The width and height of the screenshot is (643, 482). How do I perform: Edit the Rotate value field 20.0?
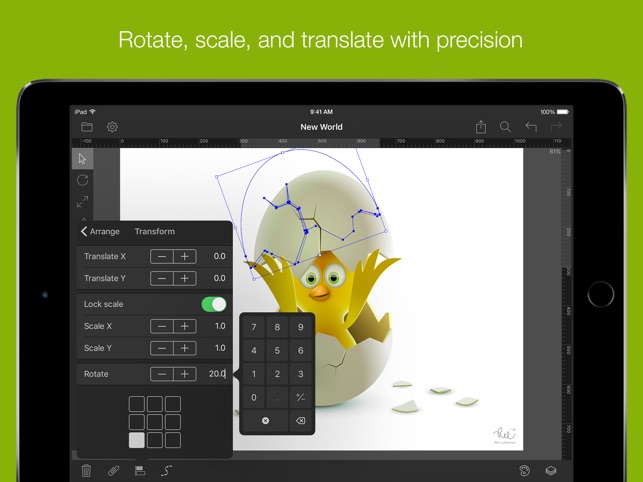tap(217, 374)
